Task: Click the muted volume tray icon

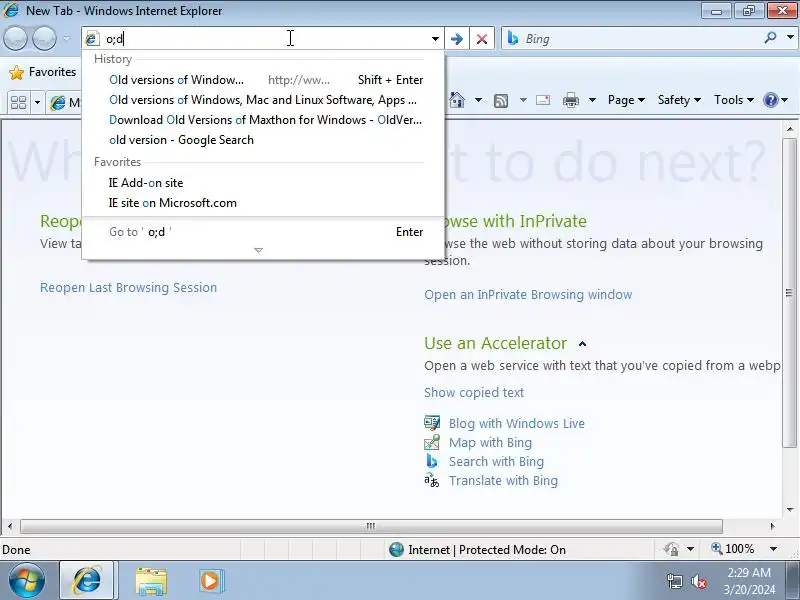Action: (x=698, y=581)
